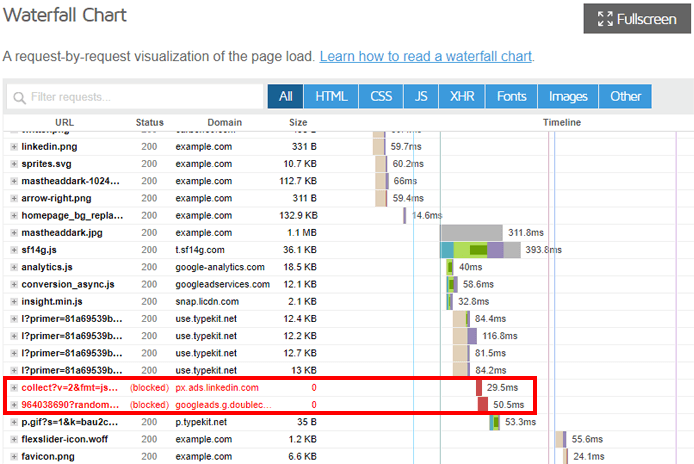The width and height of the screenshot is (694, 464).
Task: Expand the linkedin.png request row
Action: tap(14, 147)
